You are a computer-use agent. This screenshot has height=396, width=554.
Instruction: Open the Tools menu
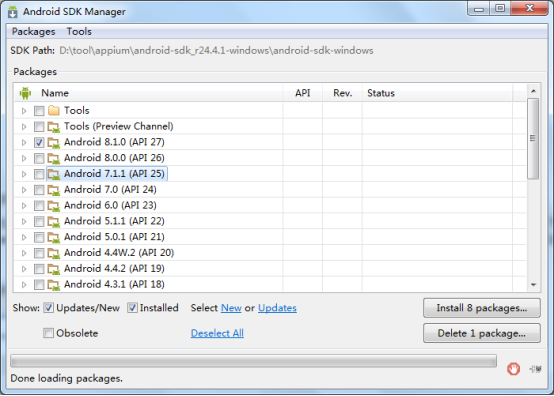tap(79, 32)
